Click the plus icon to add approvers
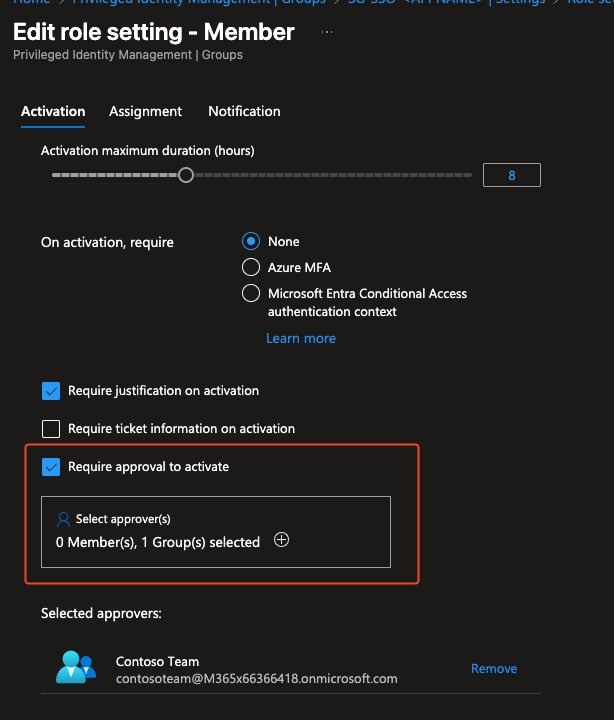The width and height of the screenshot is (614, 720). click(x=282, y=541)
